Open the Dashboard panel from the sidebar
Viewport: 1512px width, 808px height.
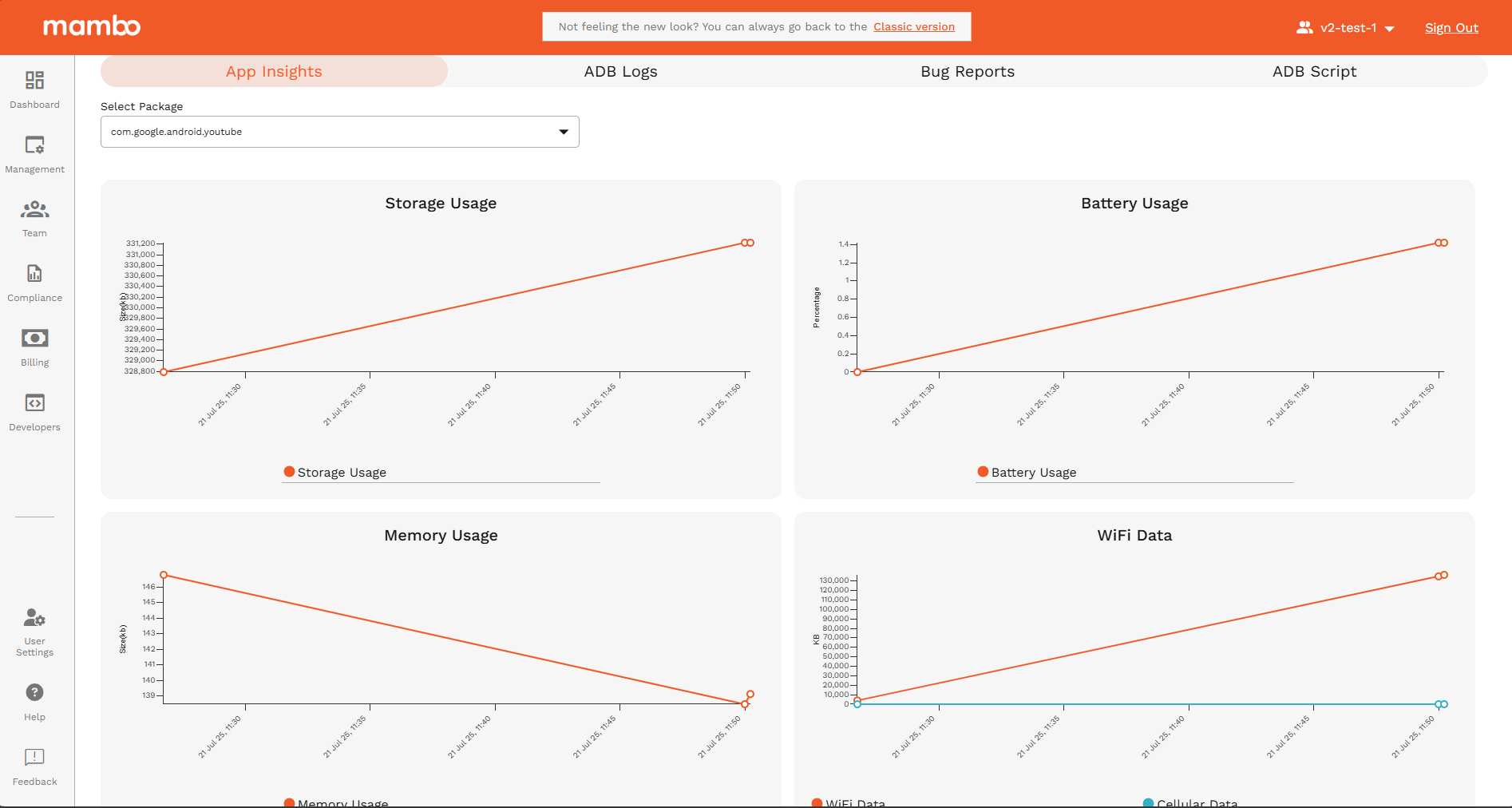coord(34,88)
